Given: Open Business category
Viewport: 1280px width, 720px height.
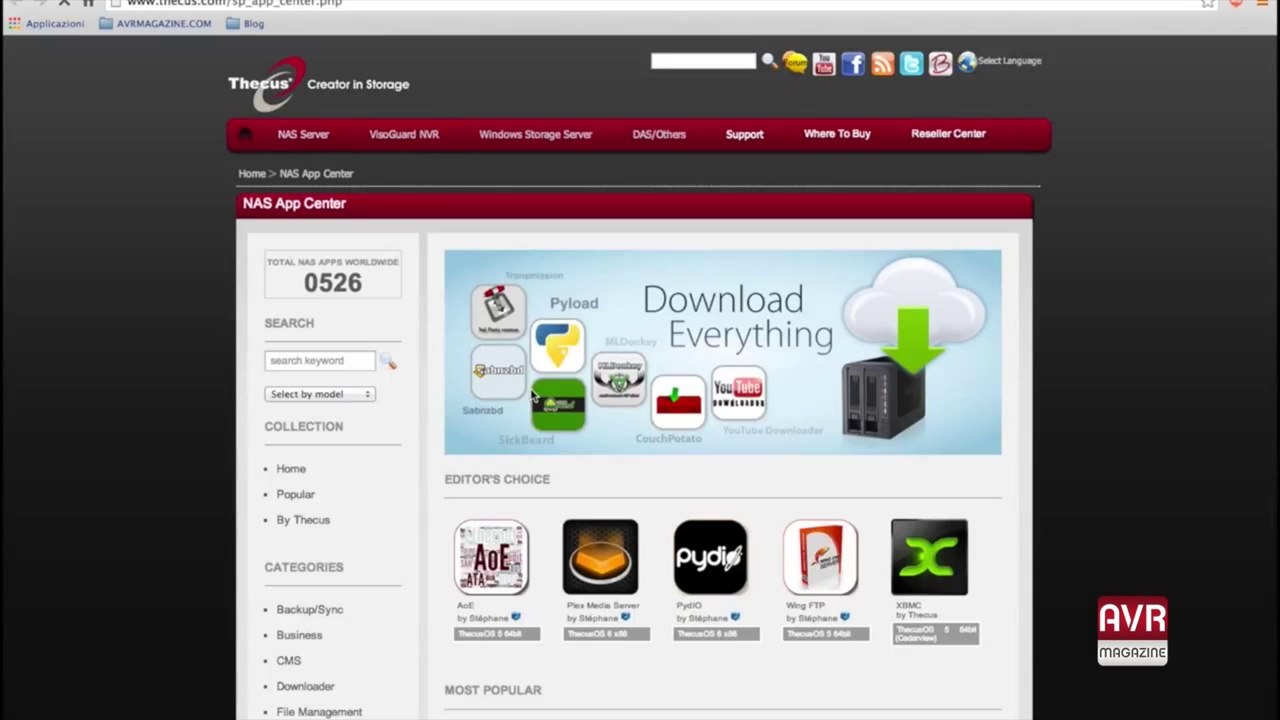Looking at the screenshot, I should (x=299, y=635).
